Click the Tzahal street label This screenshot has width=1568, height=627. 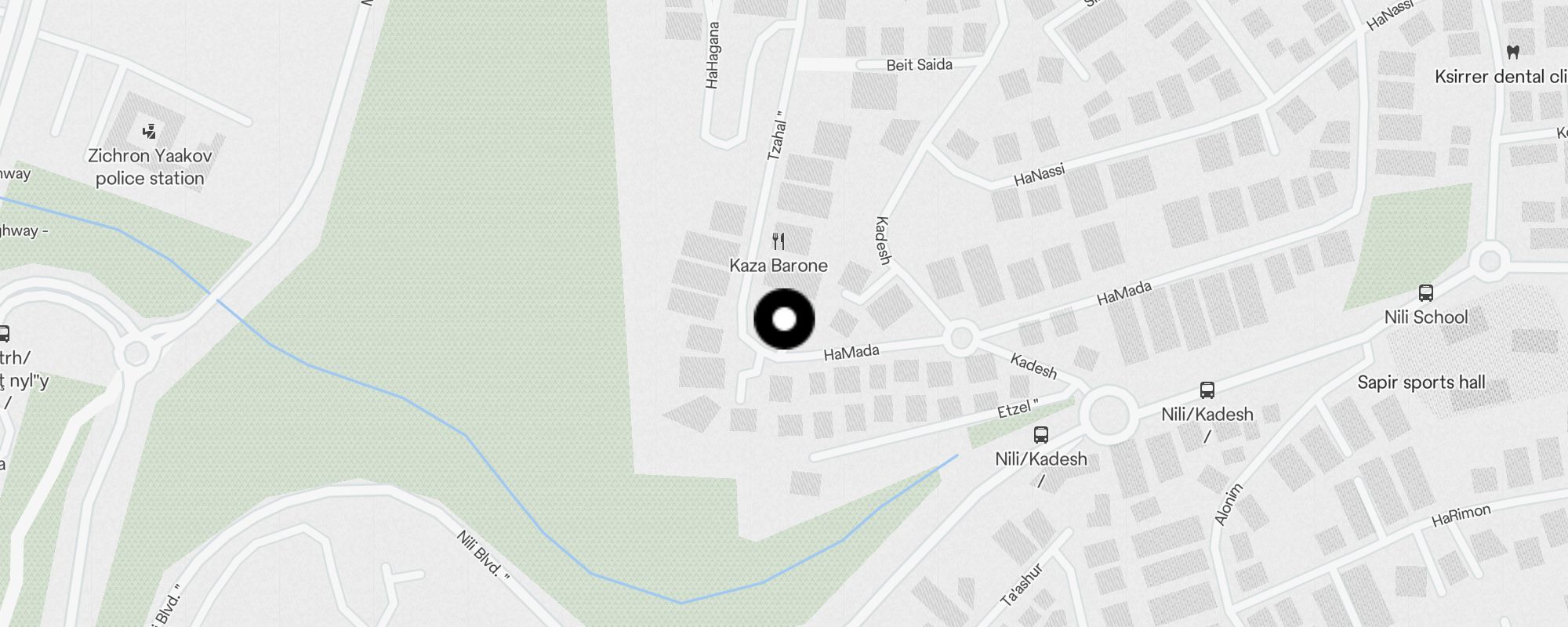point(776,136)
